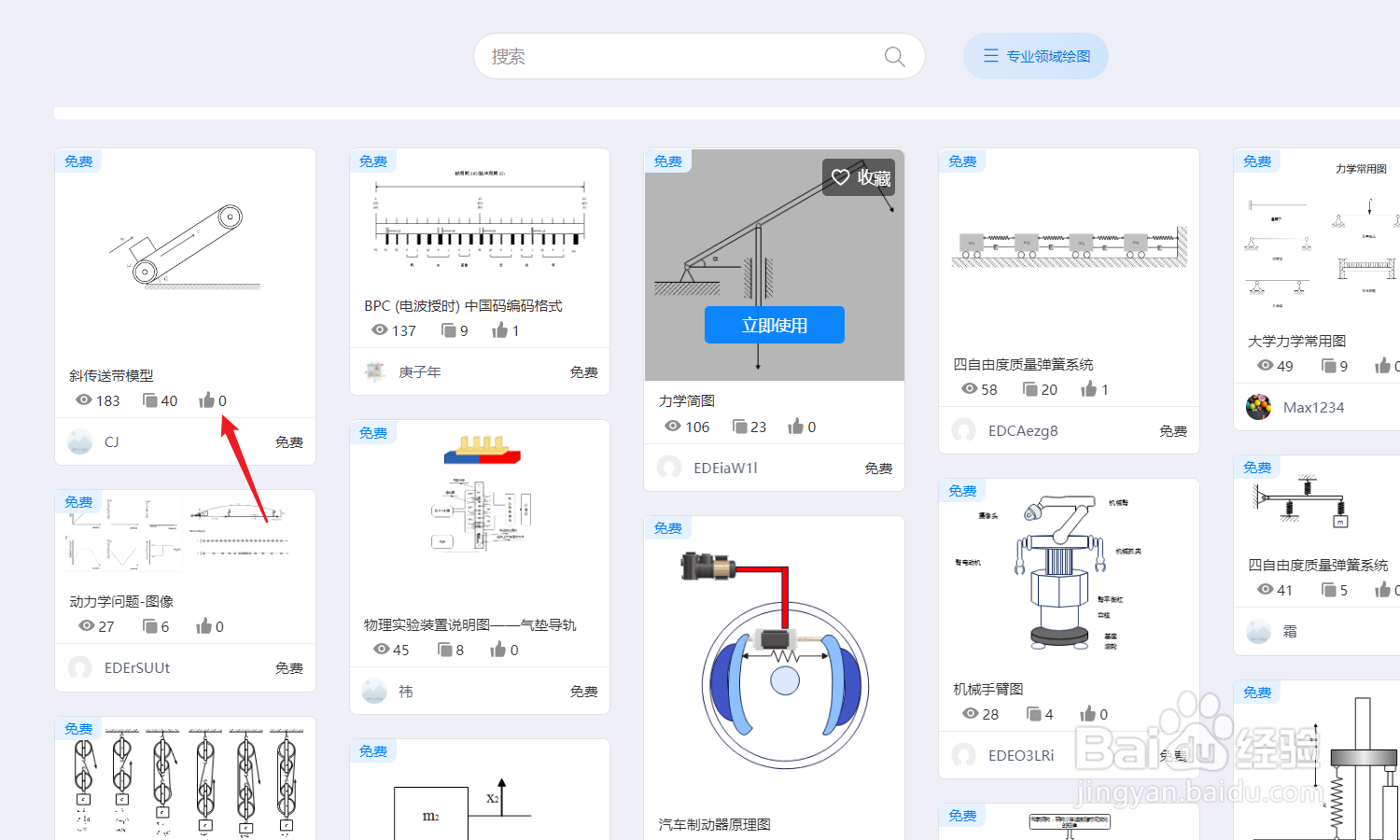Click the copy icon on 气垫导轨 card
Image resolution: width=1400 pixels, height=840 pixels.
tap(445, 650)
